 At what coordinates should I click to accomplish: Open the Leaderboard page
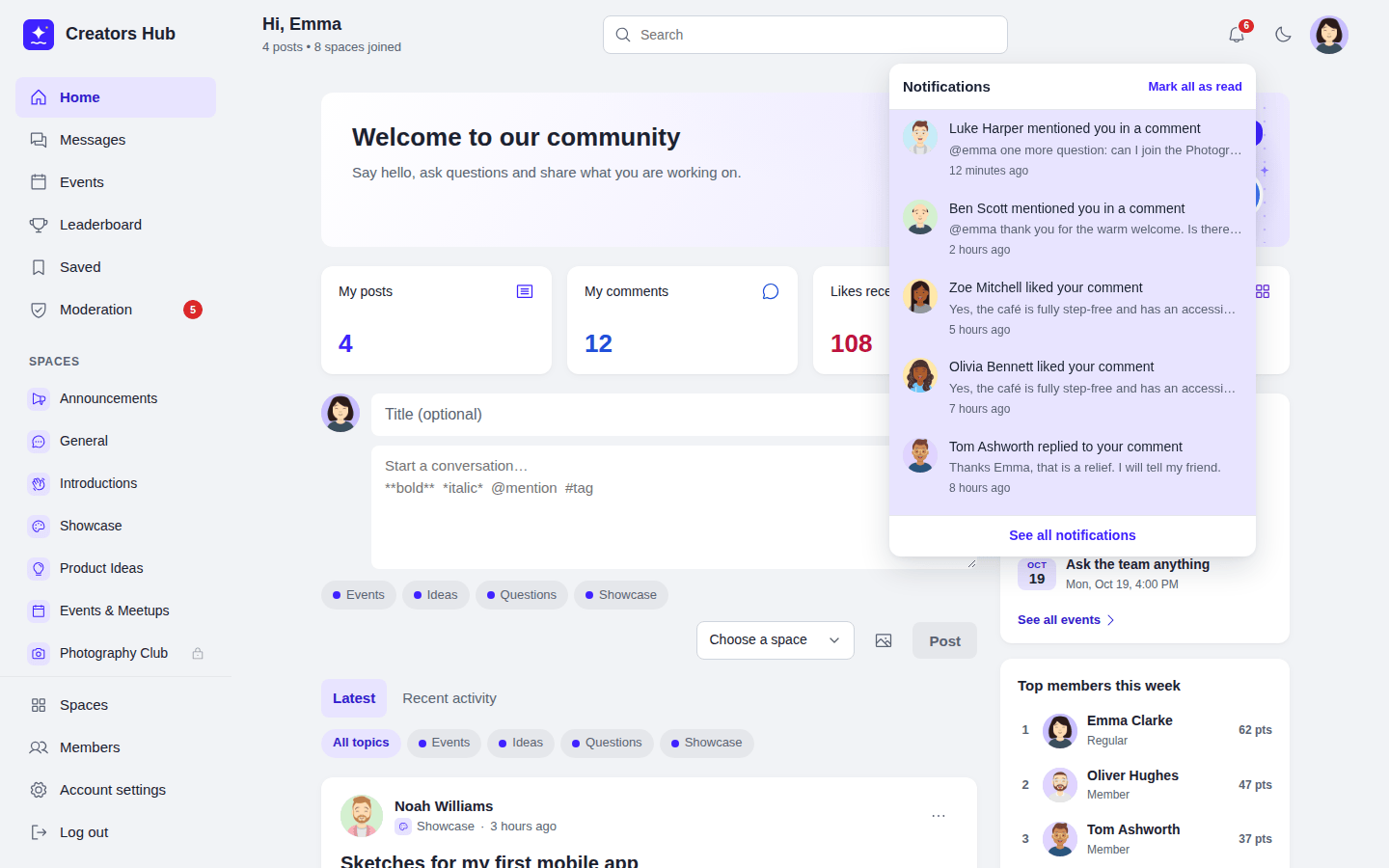[116, 225]
